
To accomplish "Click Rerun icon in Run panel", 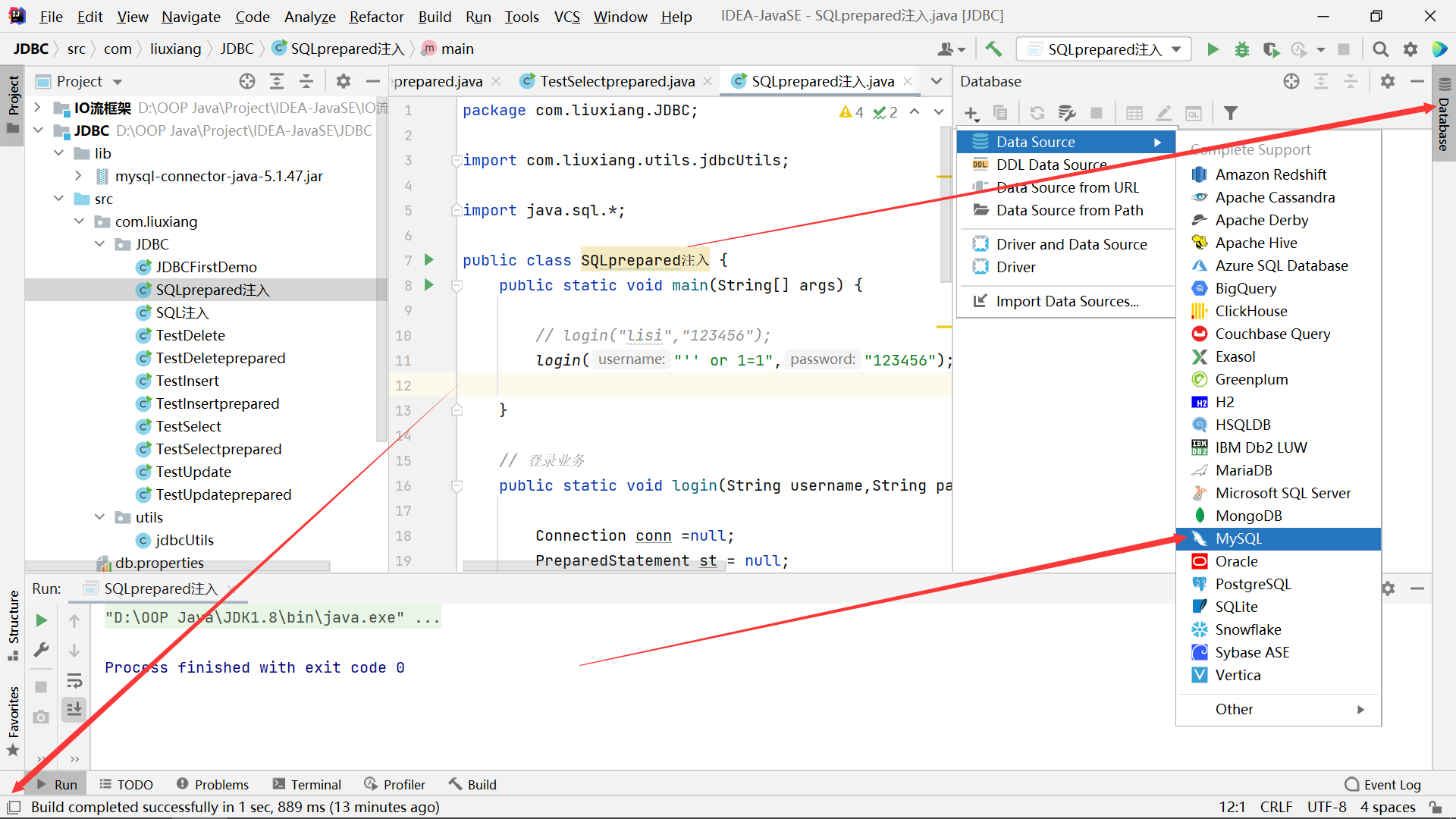I will 42,620.
